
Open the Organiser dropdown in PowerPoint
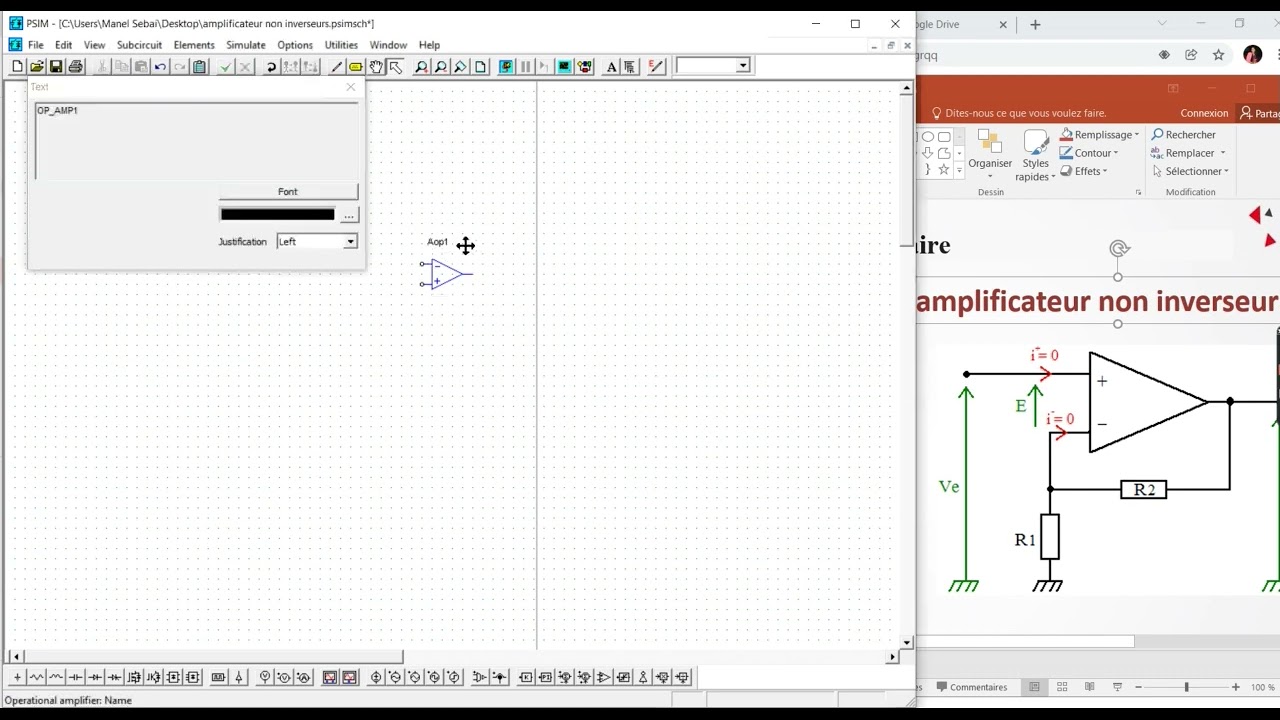click(990, 153)
